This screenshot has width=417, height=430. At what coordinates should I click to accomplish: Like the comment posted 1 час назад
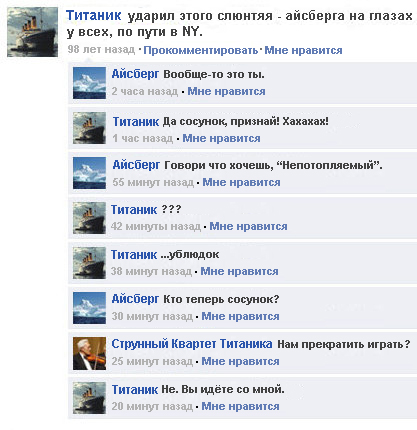click(221, 138)
